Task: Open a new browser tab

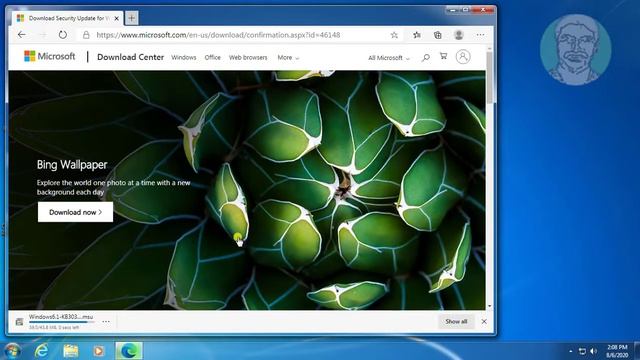Action: [x=131, y=18]
